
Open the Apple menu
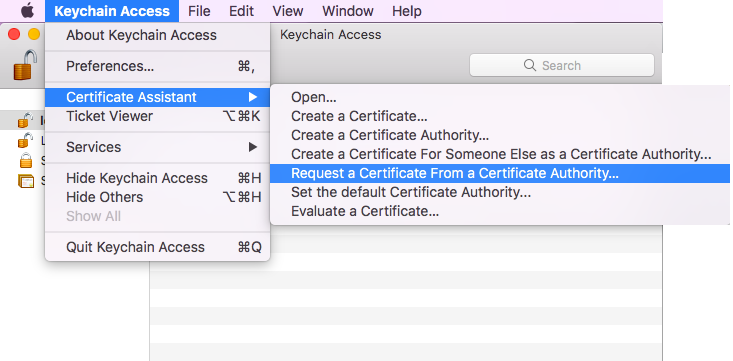[27, 11]
